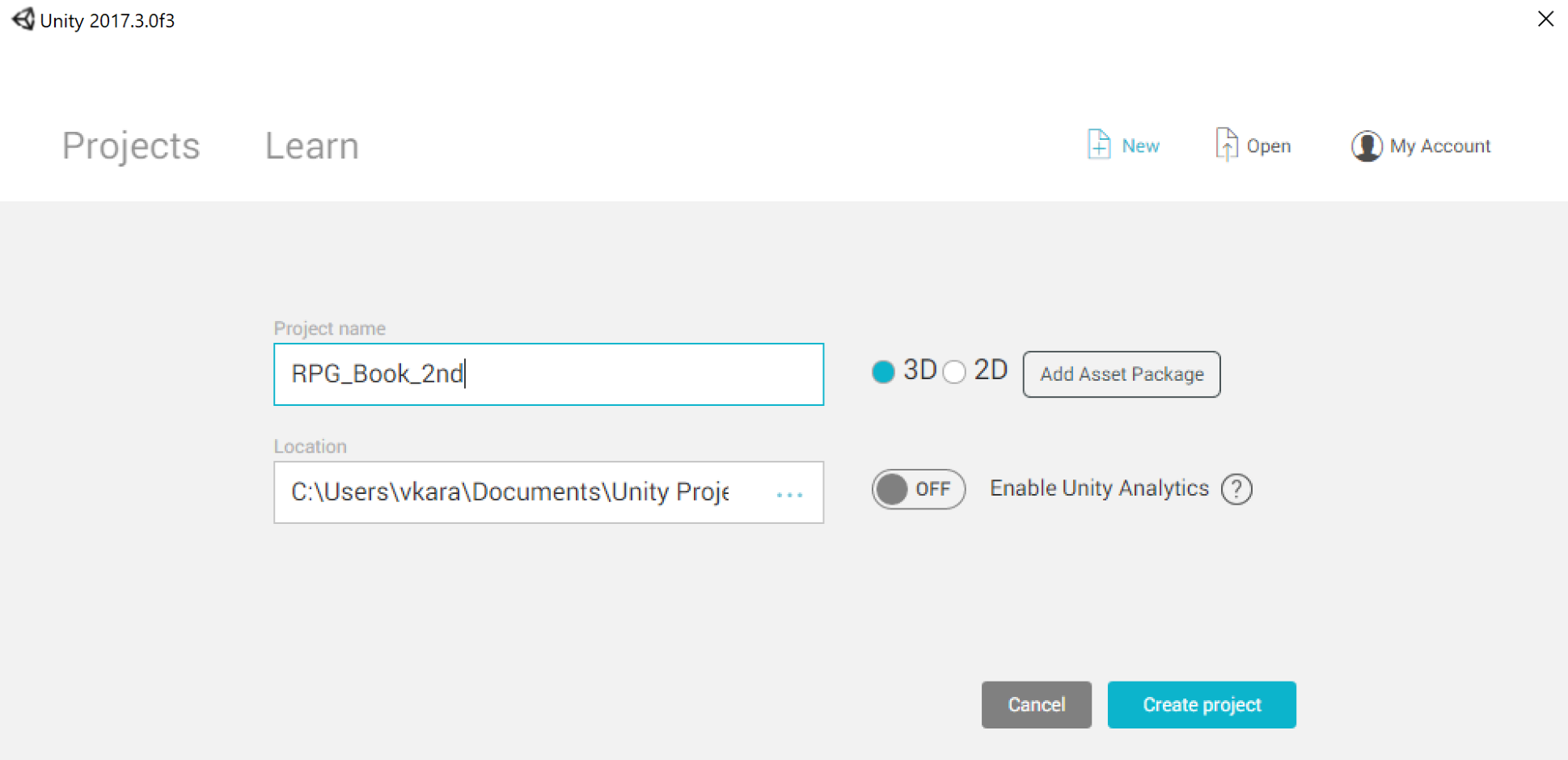Browse location using the three-dots icon
The width and height of the screenshot is (1568, 760).
pyautogui.click(x=789, y=495)
